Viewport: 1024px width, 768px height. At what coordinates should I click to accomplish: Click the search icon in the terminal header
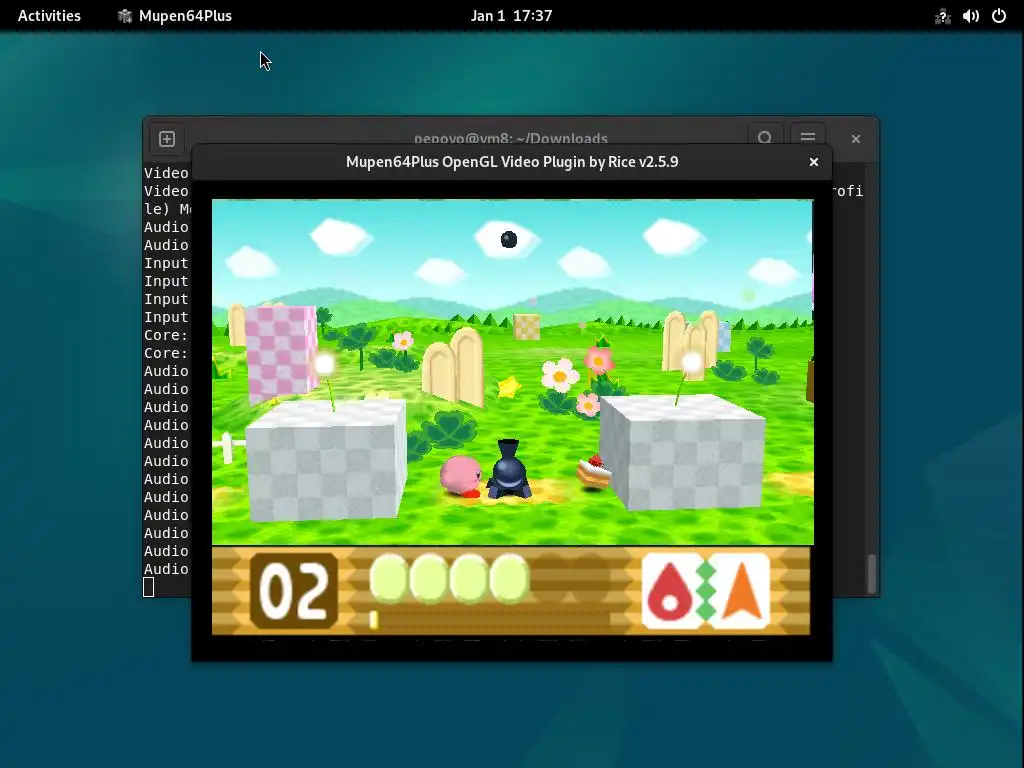pyautogui.click(x=765, y=138)
